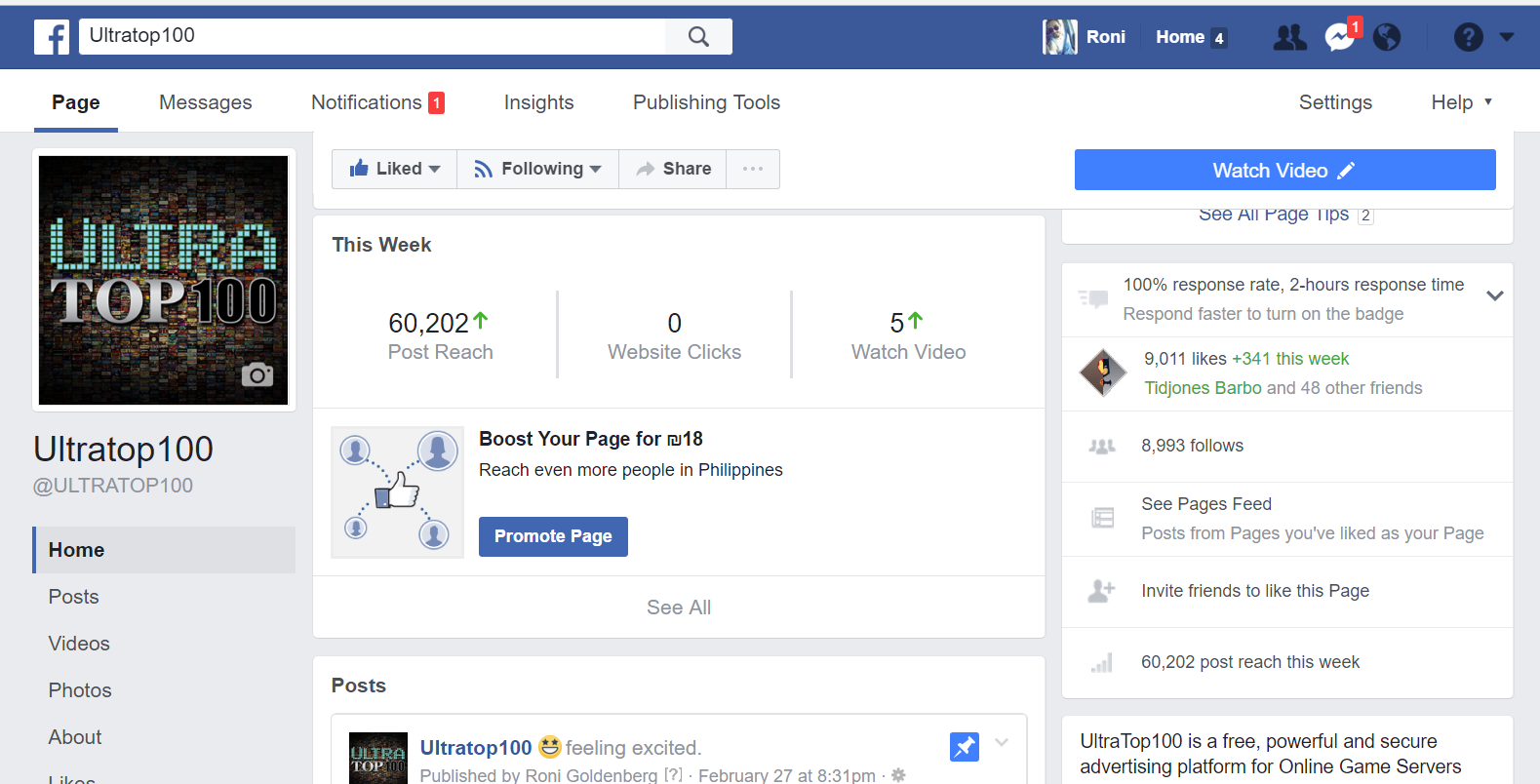Switch to the Page tab
The image size is (1540, 784).
click(76, 102)
